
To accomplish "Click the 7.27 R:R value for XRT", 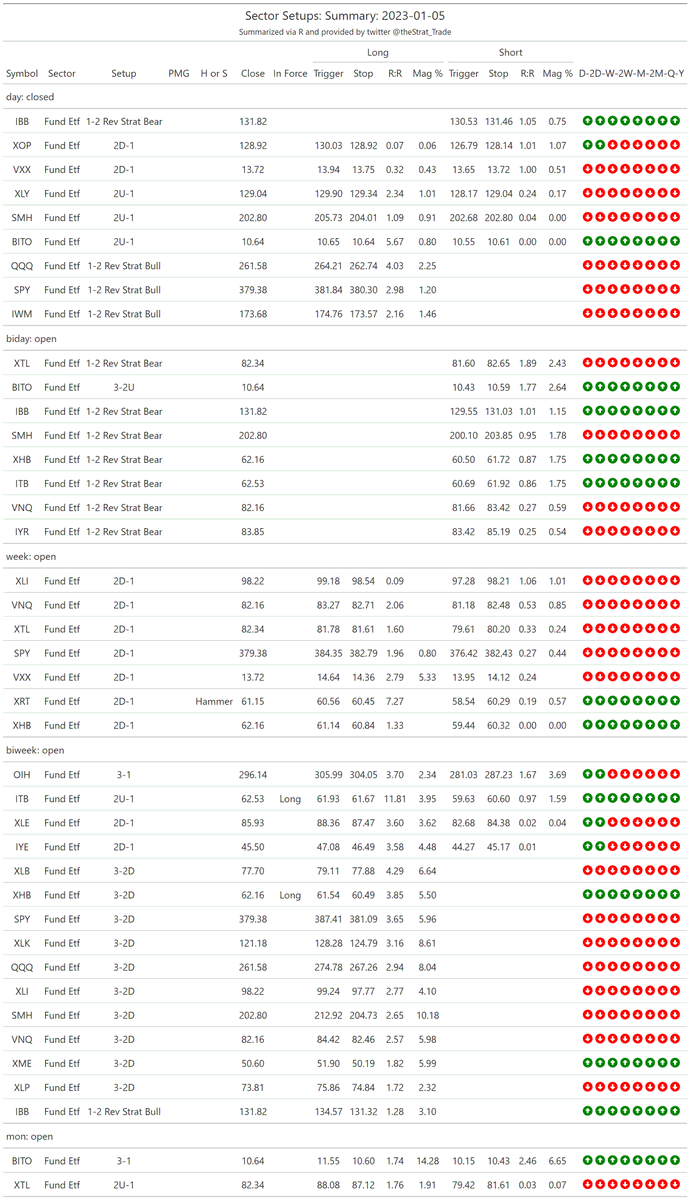I will [x=395, y=701].
